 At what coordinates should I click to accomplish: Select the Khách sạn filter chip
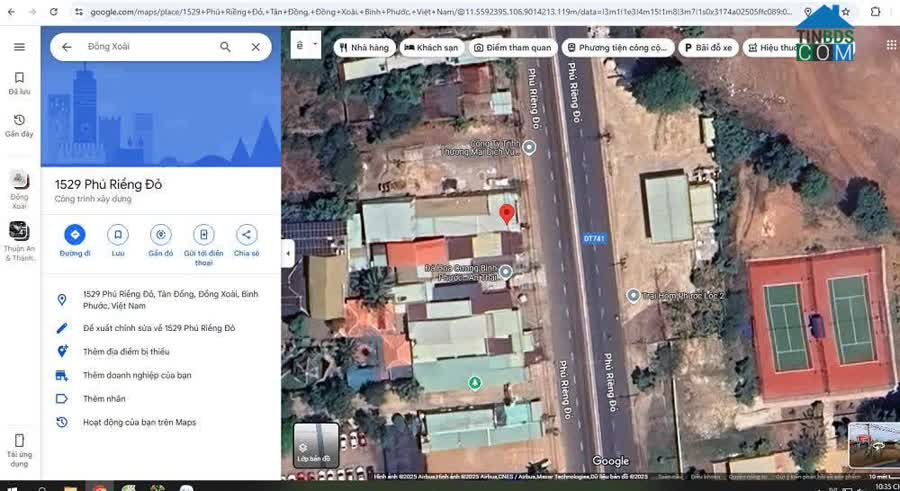pyautogui.click(x=430, y=47)
